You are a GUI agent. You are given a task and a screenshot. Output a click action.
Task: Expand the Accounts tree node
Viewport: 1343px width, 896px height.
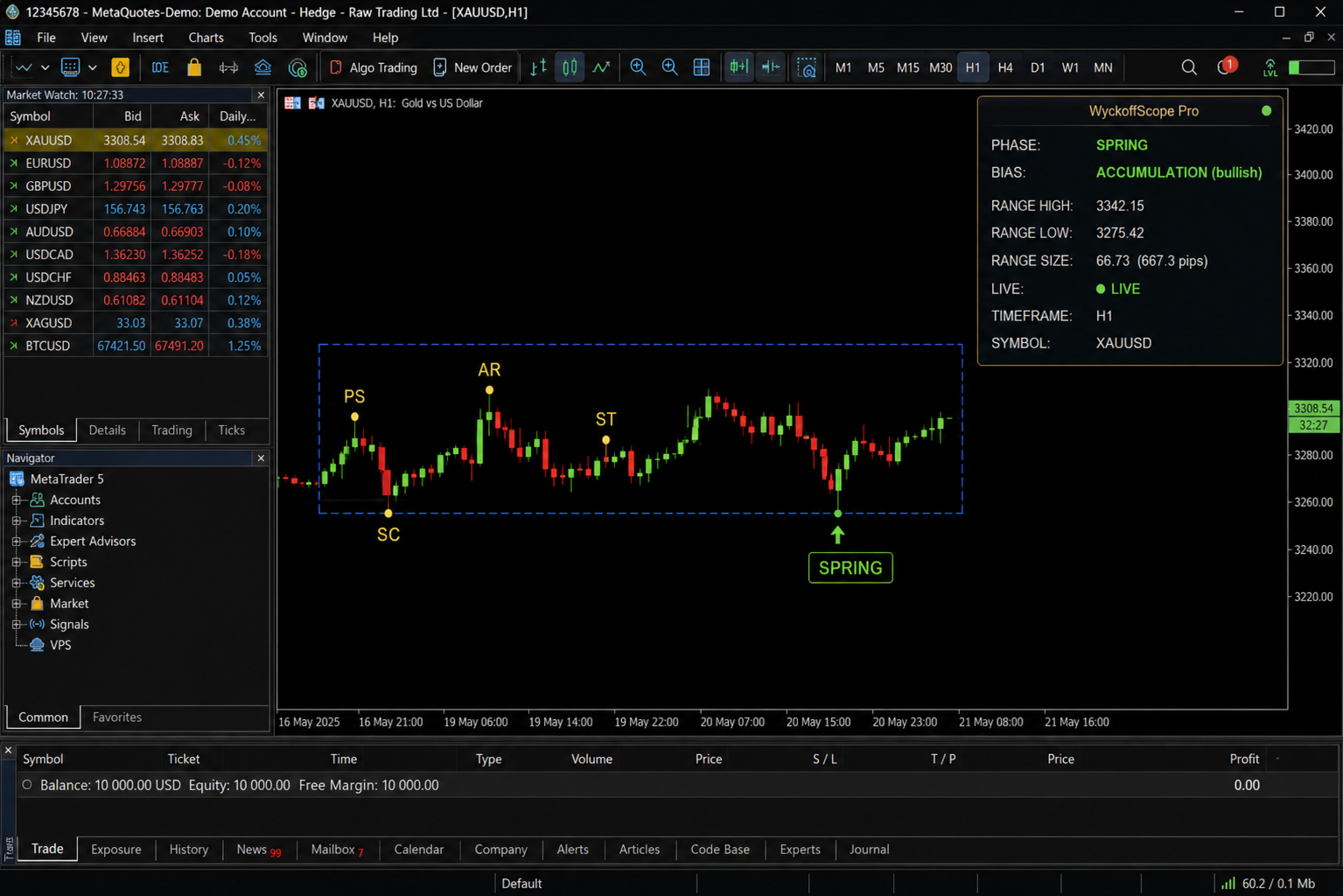tap(16, 500)
